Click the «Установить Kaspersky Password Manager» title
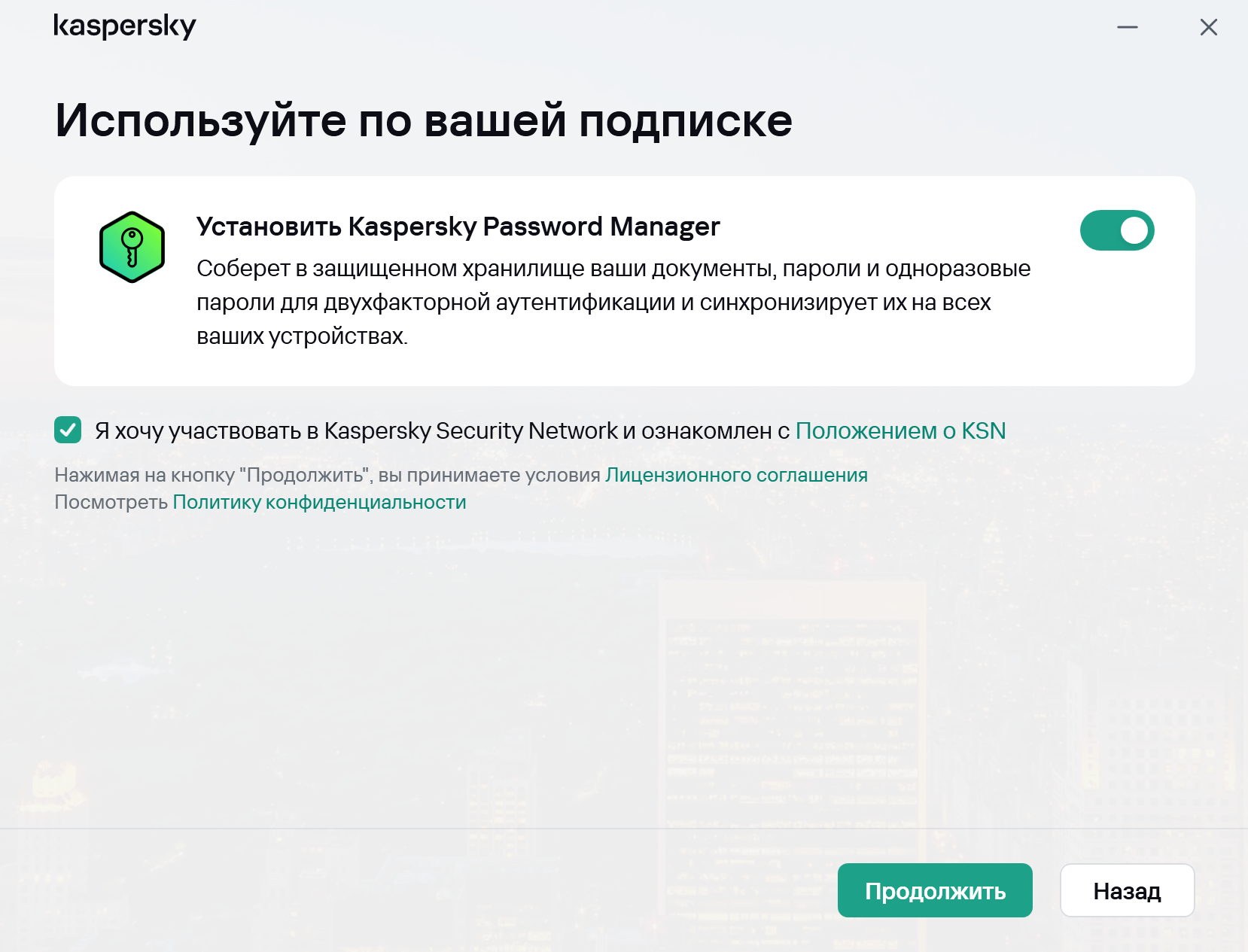The height and width of the screenshot is (952, 1248). pyautogui.click(x=458, y=227)
